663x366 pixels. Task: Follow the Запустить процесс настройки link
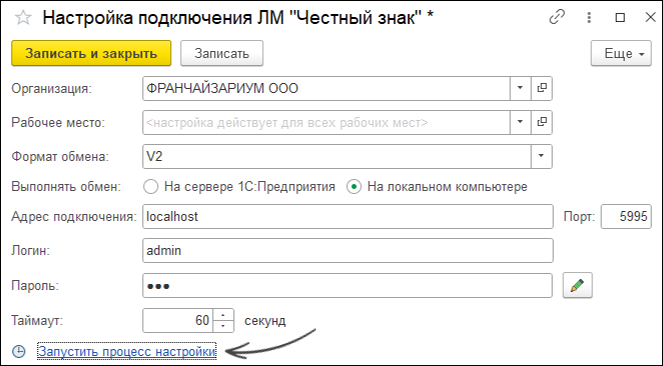[x=127, y=351]
